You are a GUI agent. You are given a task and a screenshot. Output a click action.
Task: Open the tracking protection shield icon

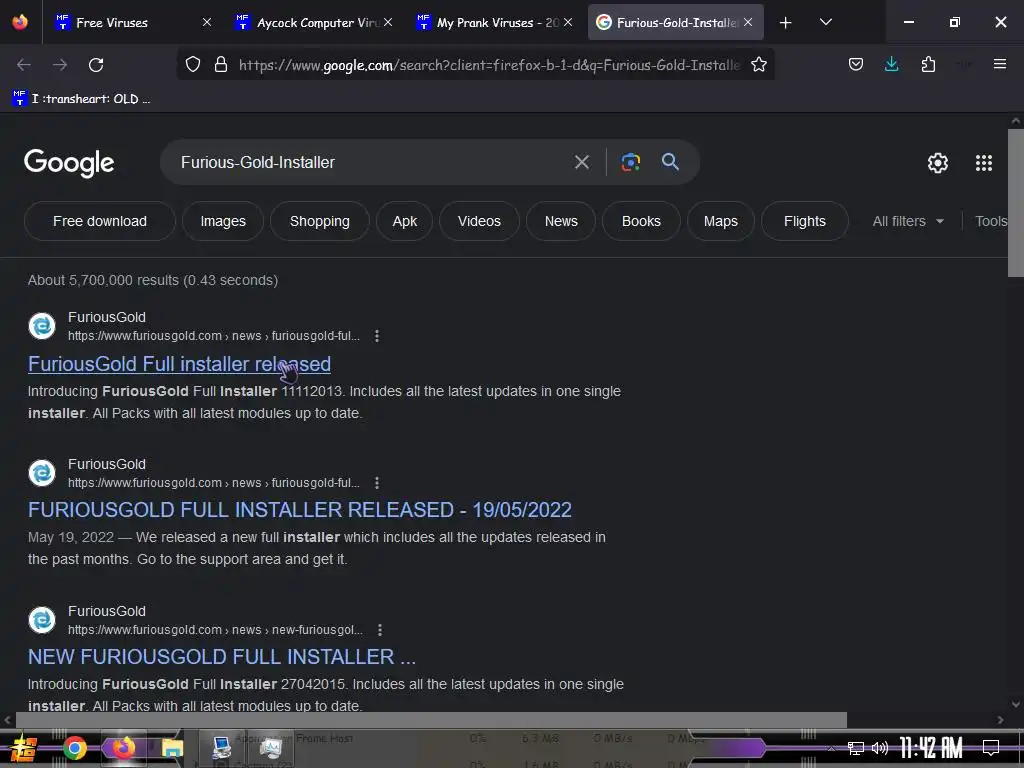tap(193, 64)
